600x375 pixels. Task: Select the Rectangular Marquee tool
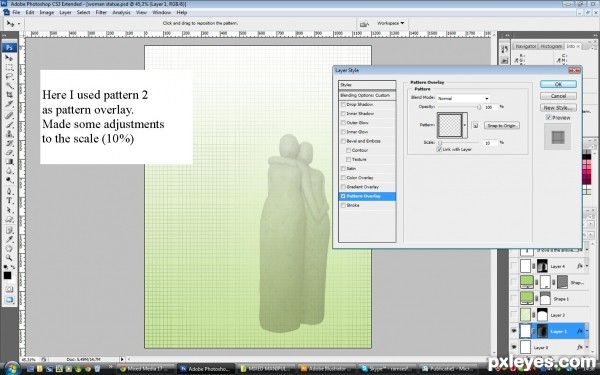9,68
